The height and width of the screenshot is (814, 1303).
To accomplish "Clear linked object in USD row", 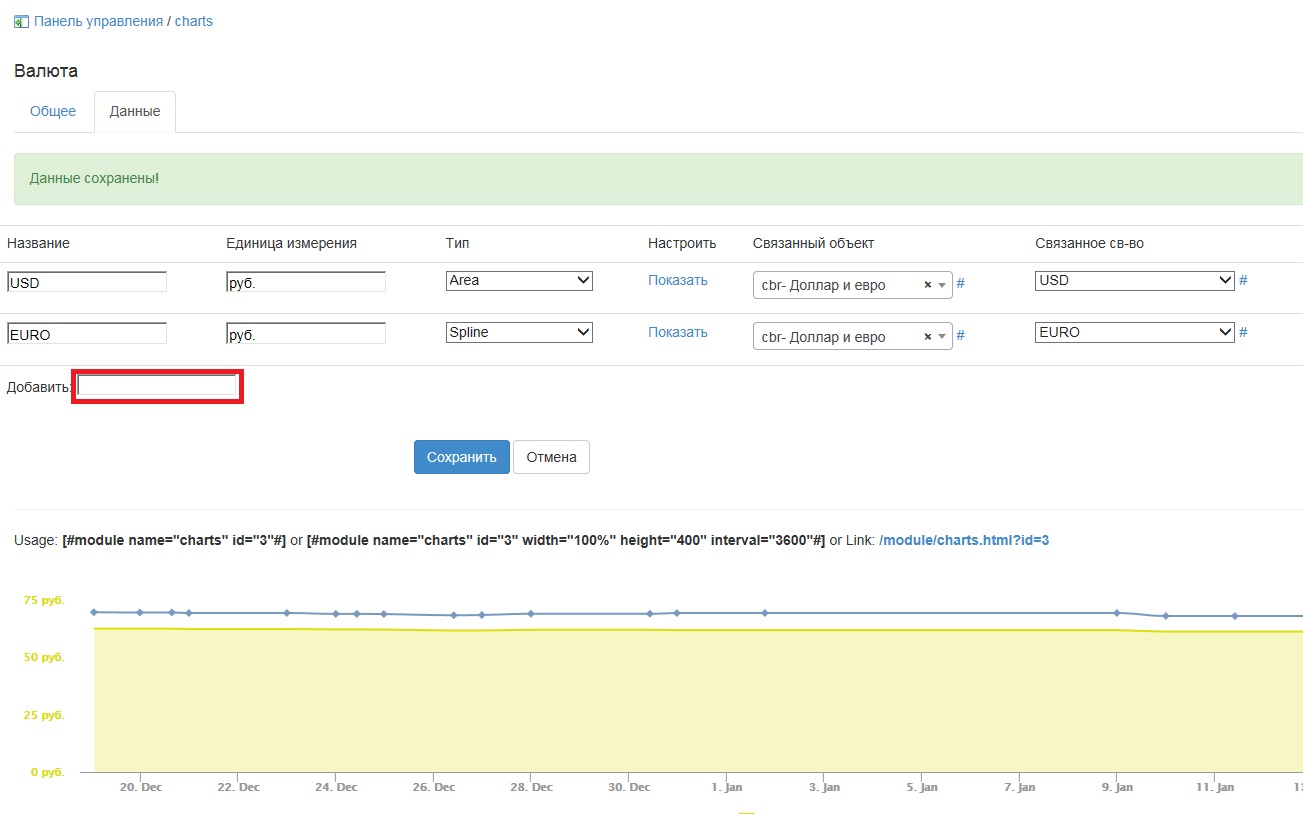I will click(x=927, y=285).
